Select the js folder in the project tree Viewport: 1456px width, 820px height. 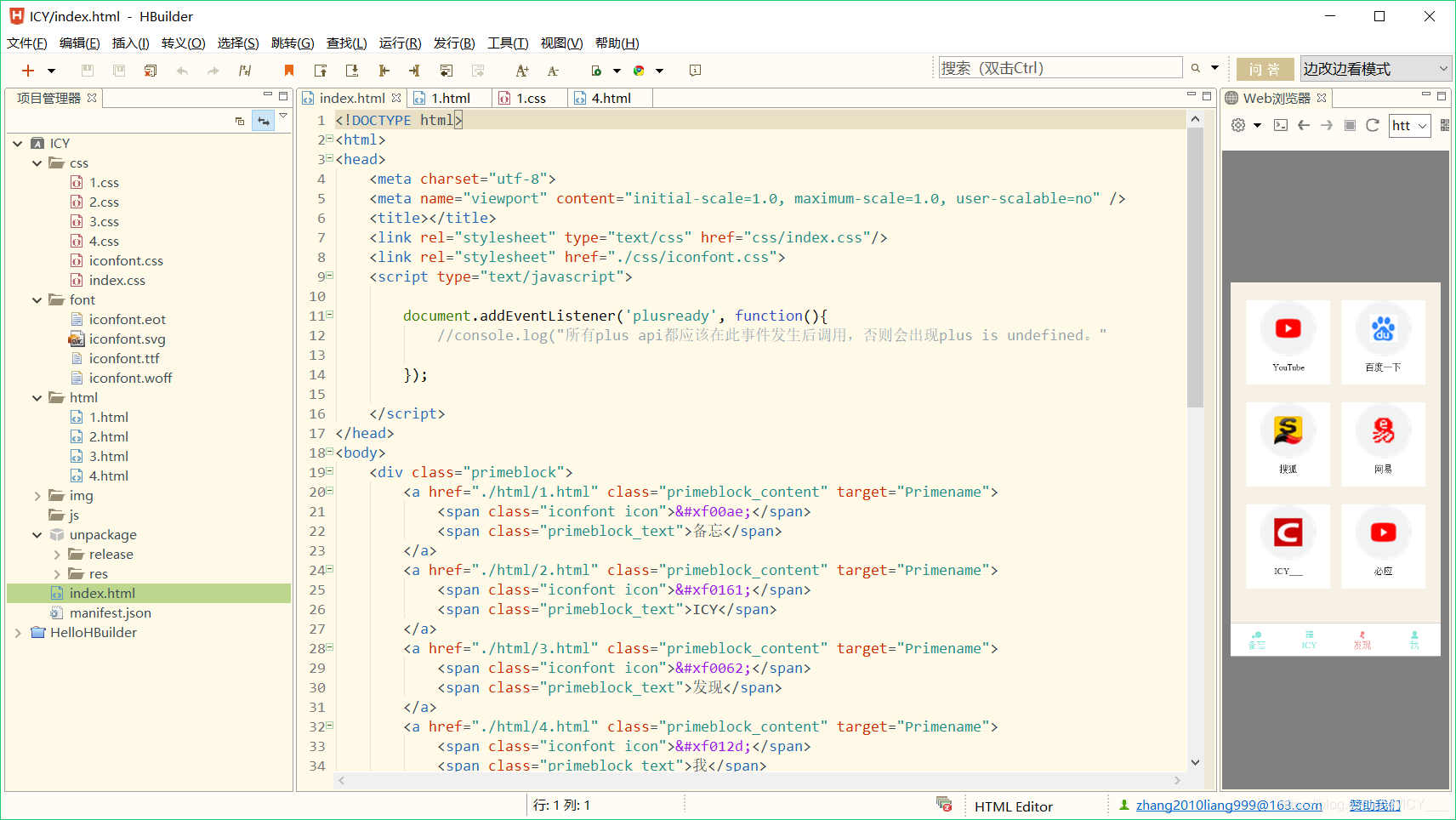[x=74, y=515]
